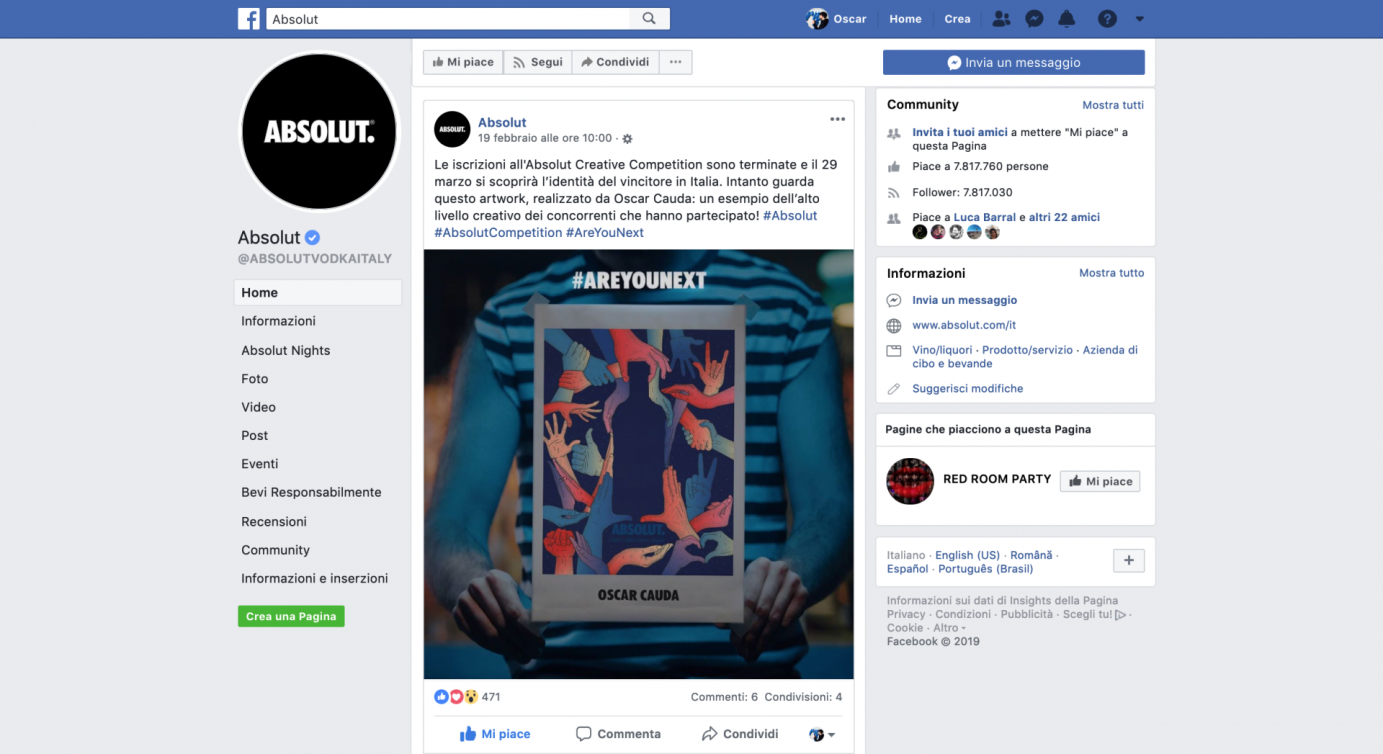Toggle Mi piace on the Absolut page
The width and height of the screenshot is (1383, 754).
[463, 62]
